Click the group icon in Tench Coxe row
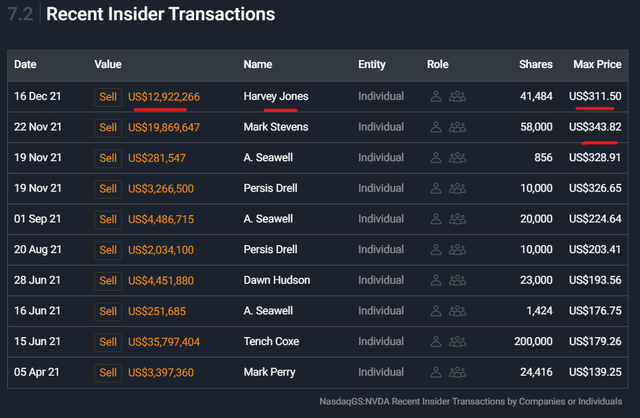The width and height of the screenshot is (640, 418). click(458, 342)
